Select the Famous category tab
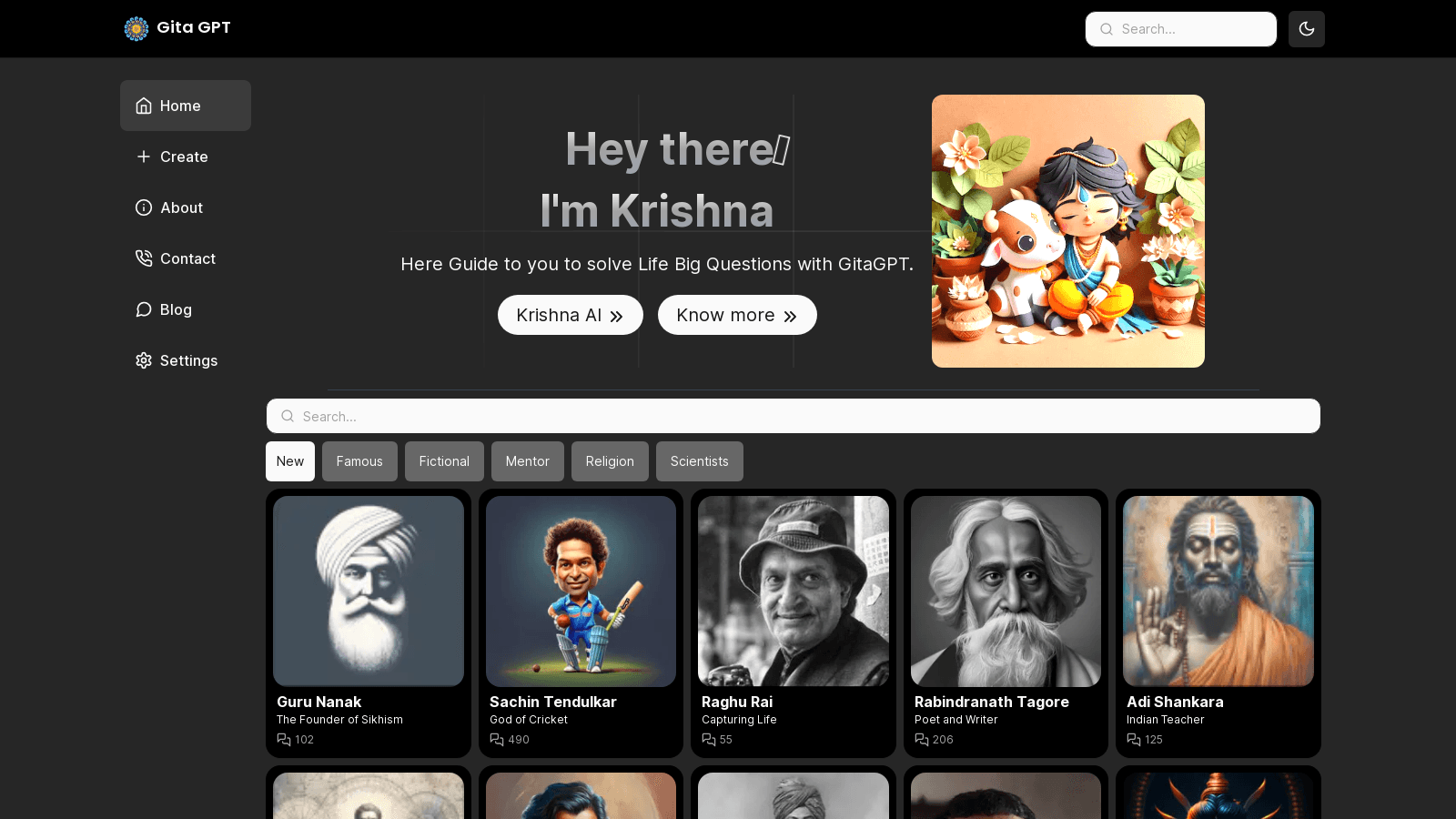This screenshot has width=1456, height=819. pos(359,461)
